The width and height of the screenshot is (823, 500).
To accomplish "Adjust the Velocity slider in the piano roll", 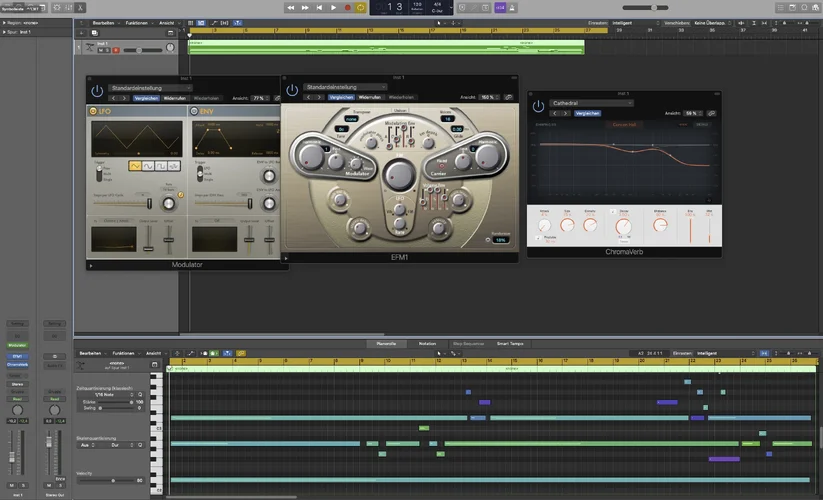I will [112, 480].
